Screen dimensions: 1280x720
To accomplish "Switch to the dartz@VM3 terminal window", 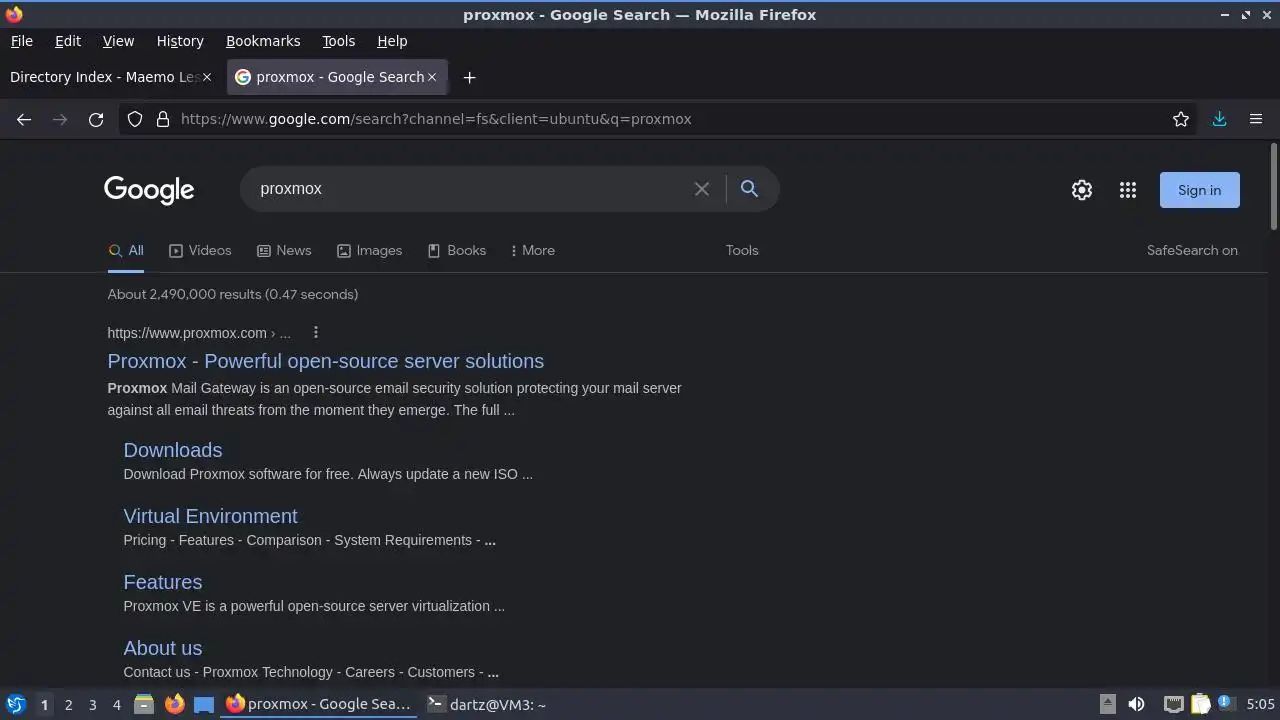I will click(487, 704).
